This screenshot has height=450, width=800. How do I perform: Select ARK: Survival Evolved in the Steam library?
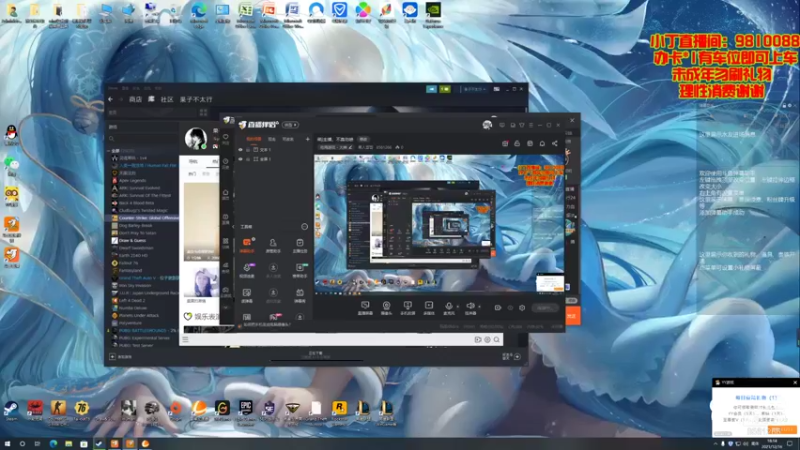(x=139, y=188)
